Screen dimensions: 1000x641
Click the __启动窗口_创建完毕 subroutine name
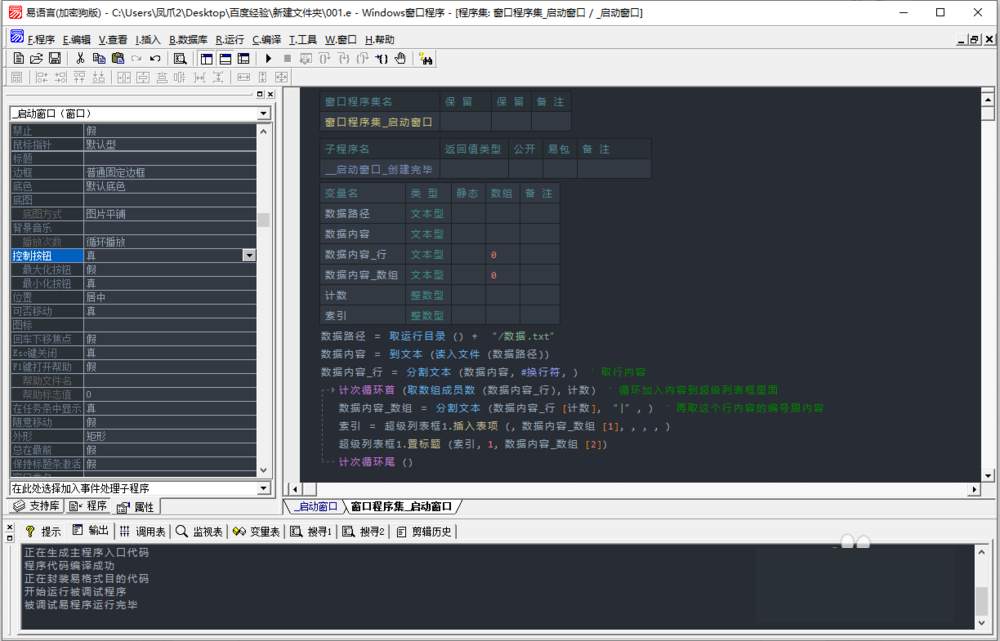click(x=379, y=169)
